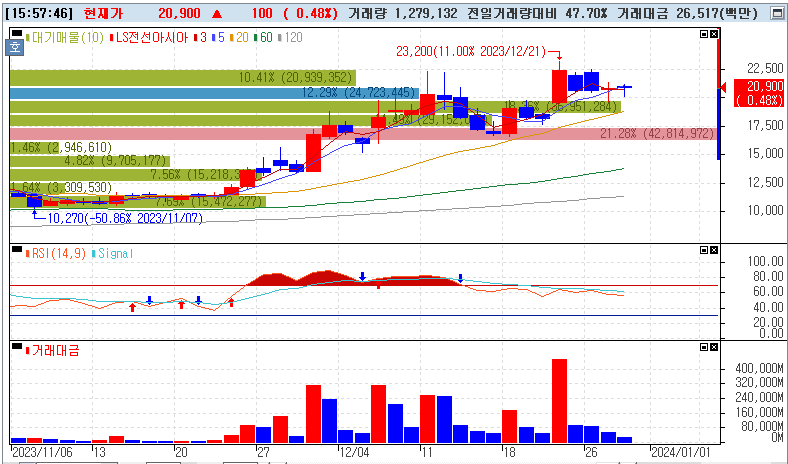Click 12,500 price axis label
This screenshot has height=464, width=788.
[x=765, y=182]
